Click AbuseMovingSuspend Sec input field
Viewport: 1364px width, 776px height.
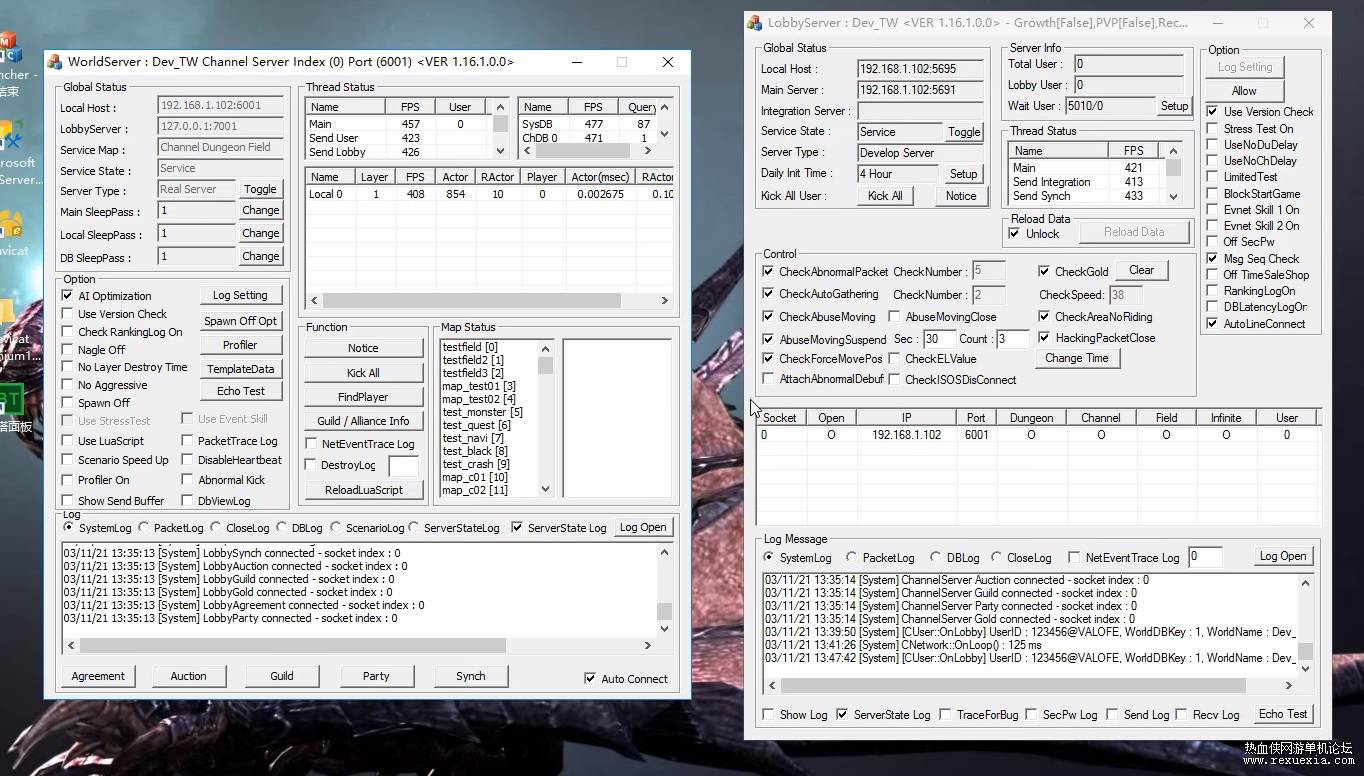tap(939, 339)
